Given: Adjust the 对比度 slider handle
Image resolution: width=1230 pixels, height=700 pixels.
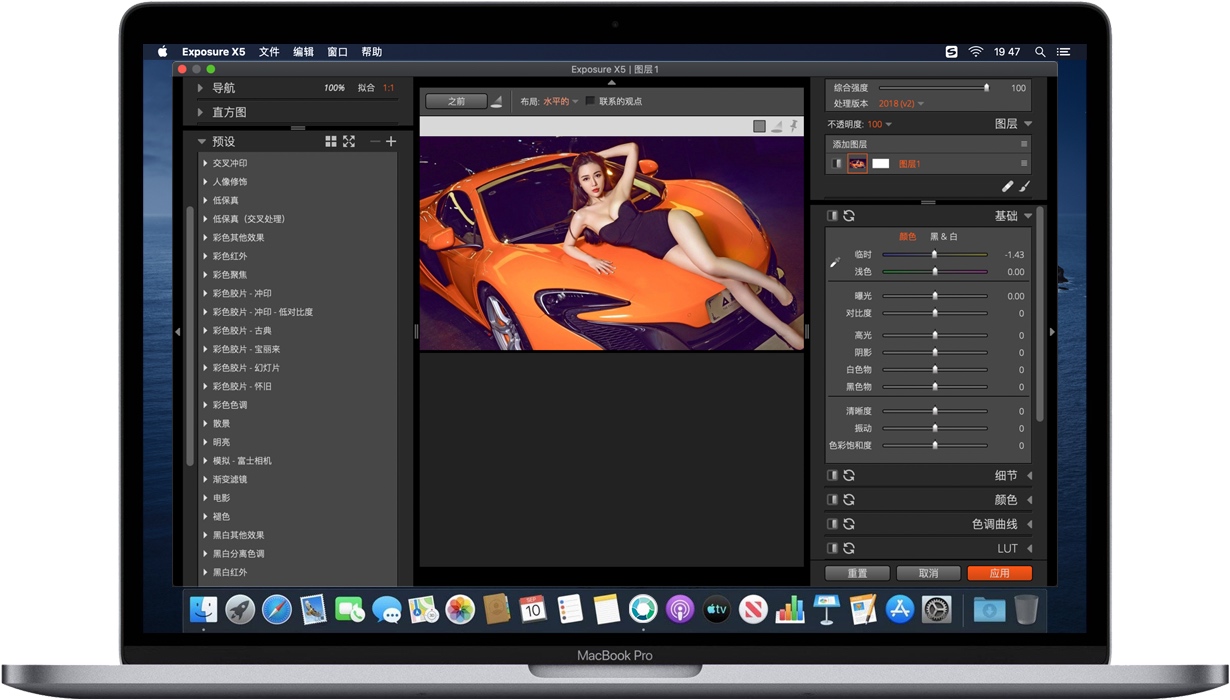Looking at the screenshot, I should pyautogui.click(x=935, y=314).
